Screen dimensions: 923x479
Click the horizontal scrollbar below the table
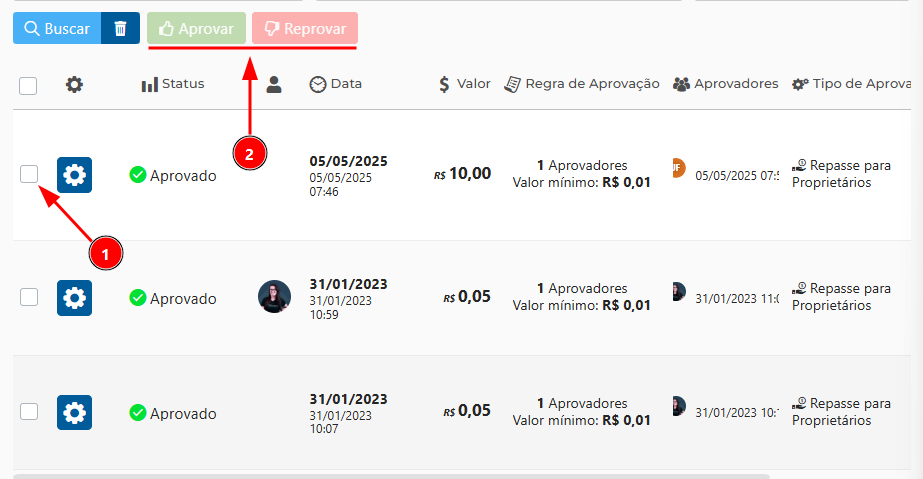(390, 476)
